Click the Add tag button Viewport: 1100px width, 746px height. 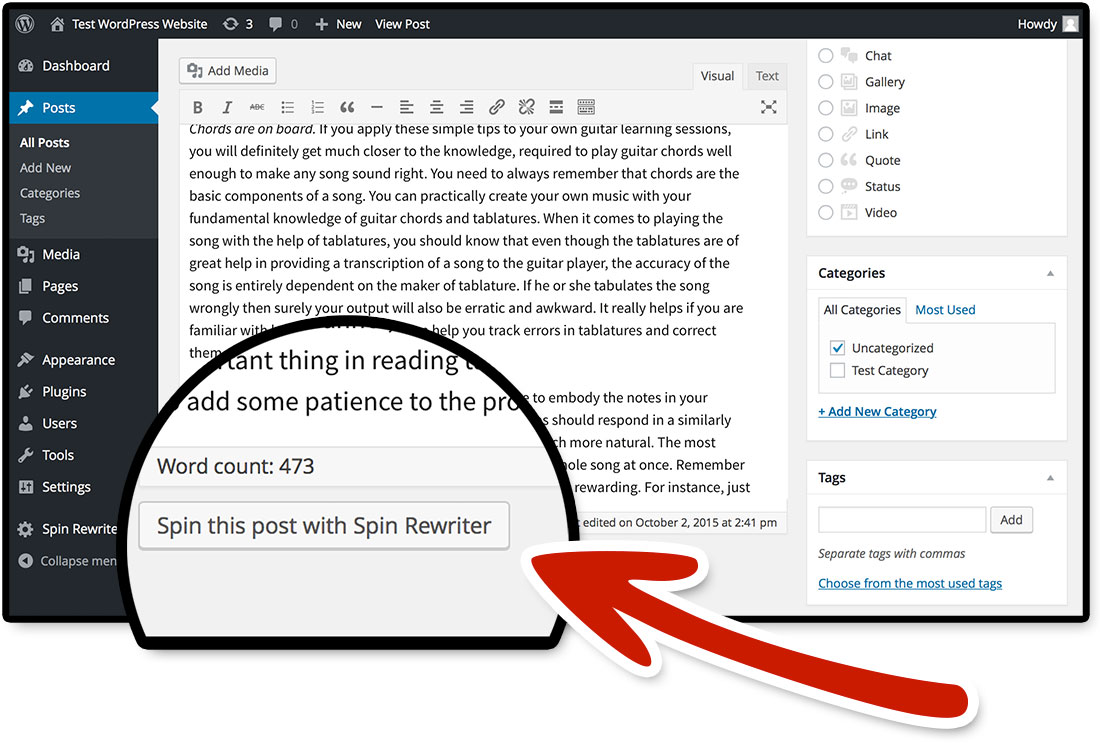click(x=1011, y=520)
